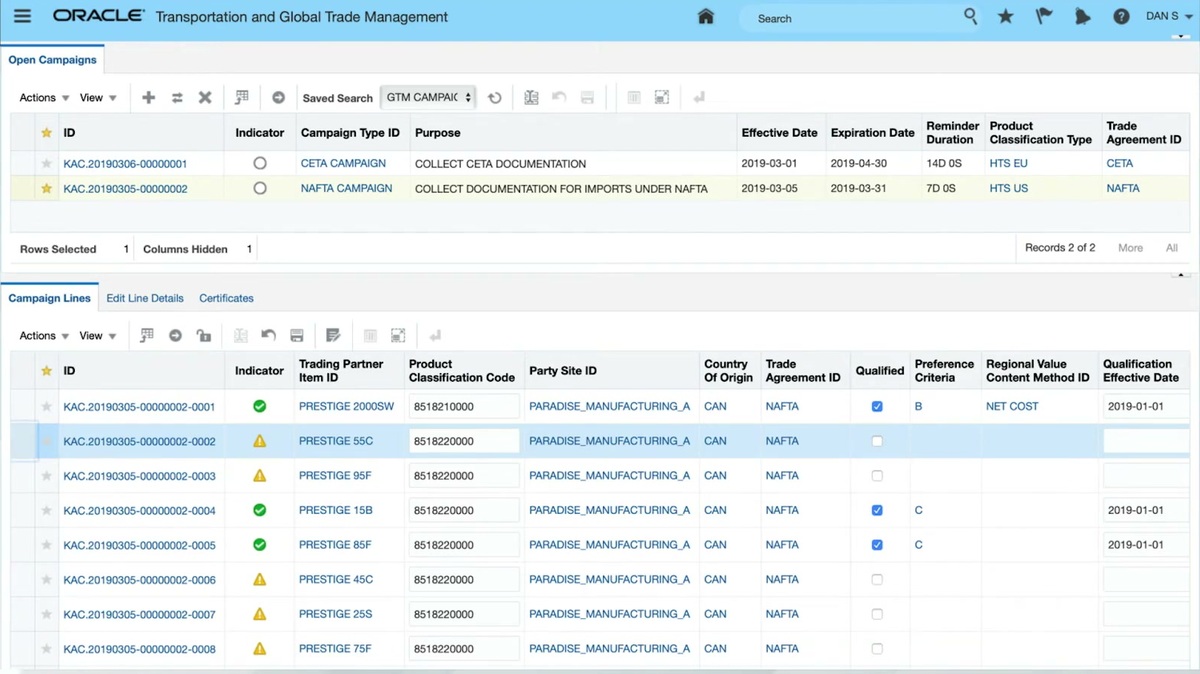
Task: Open View menu in Open Campaigns
Action: (98, 98)
